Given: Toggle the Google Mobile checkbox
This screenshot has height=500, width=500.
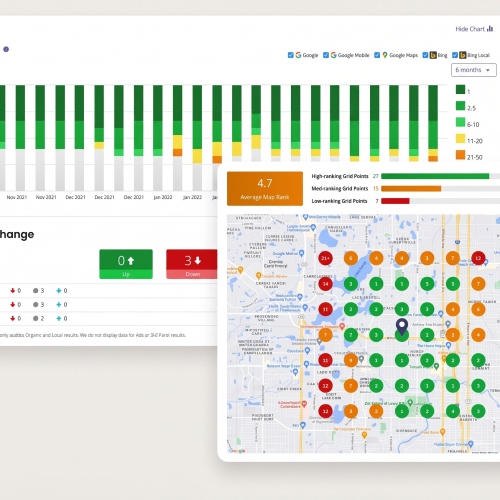Looking at the screenshot, I should pyautogui.click(x=326, y=55).
